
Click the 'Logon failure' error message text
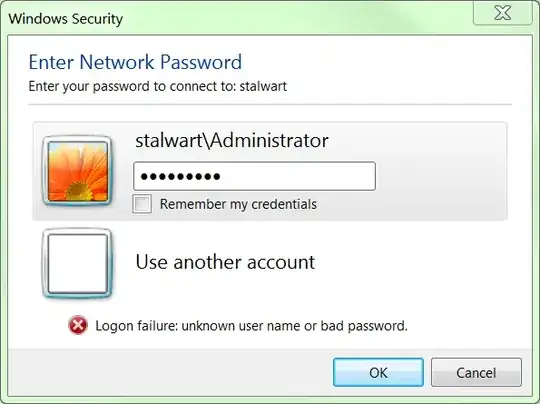[x=251, y=326]
